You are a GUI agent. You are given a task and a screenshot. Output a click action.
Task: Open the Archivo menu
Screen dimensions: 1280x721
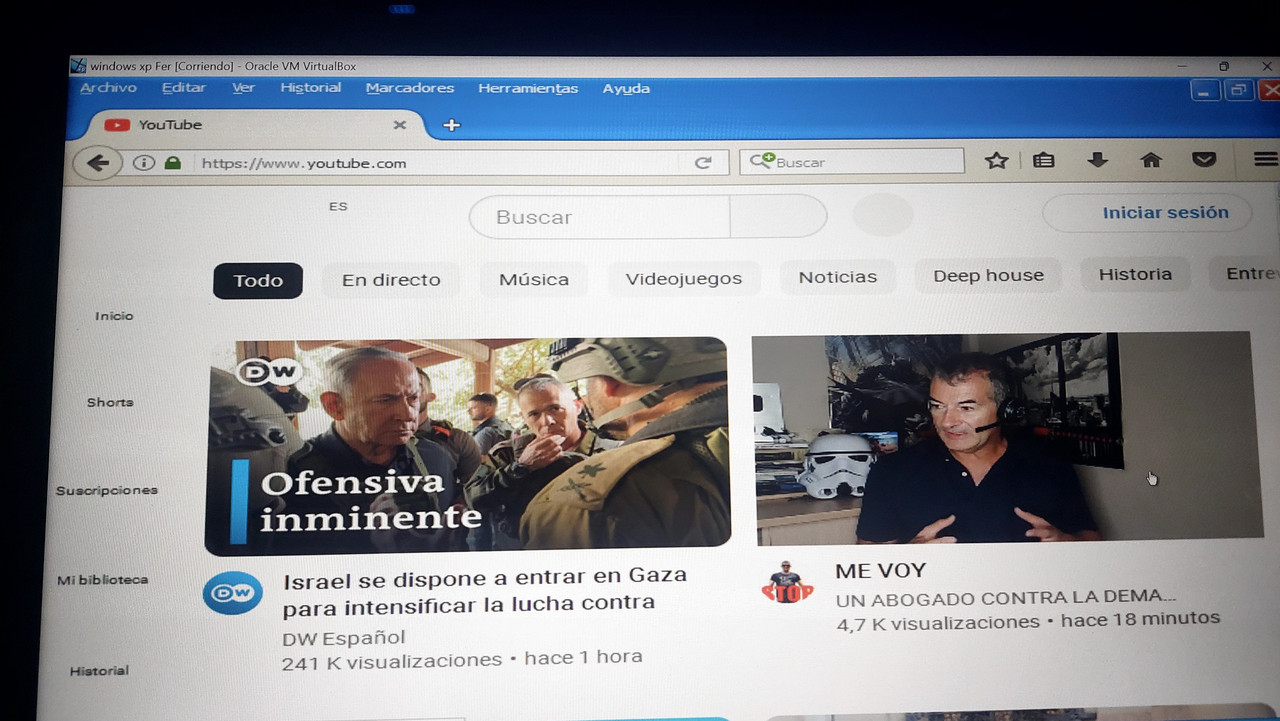pyautogui.click(x=108, y=88)
